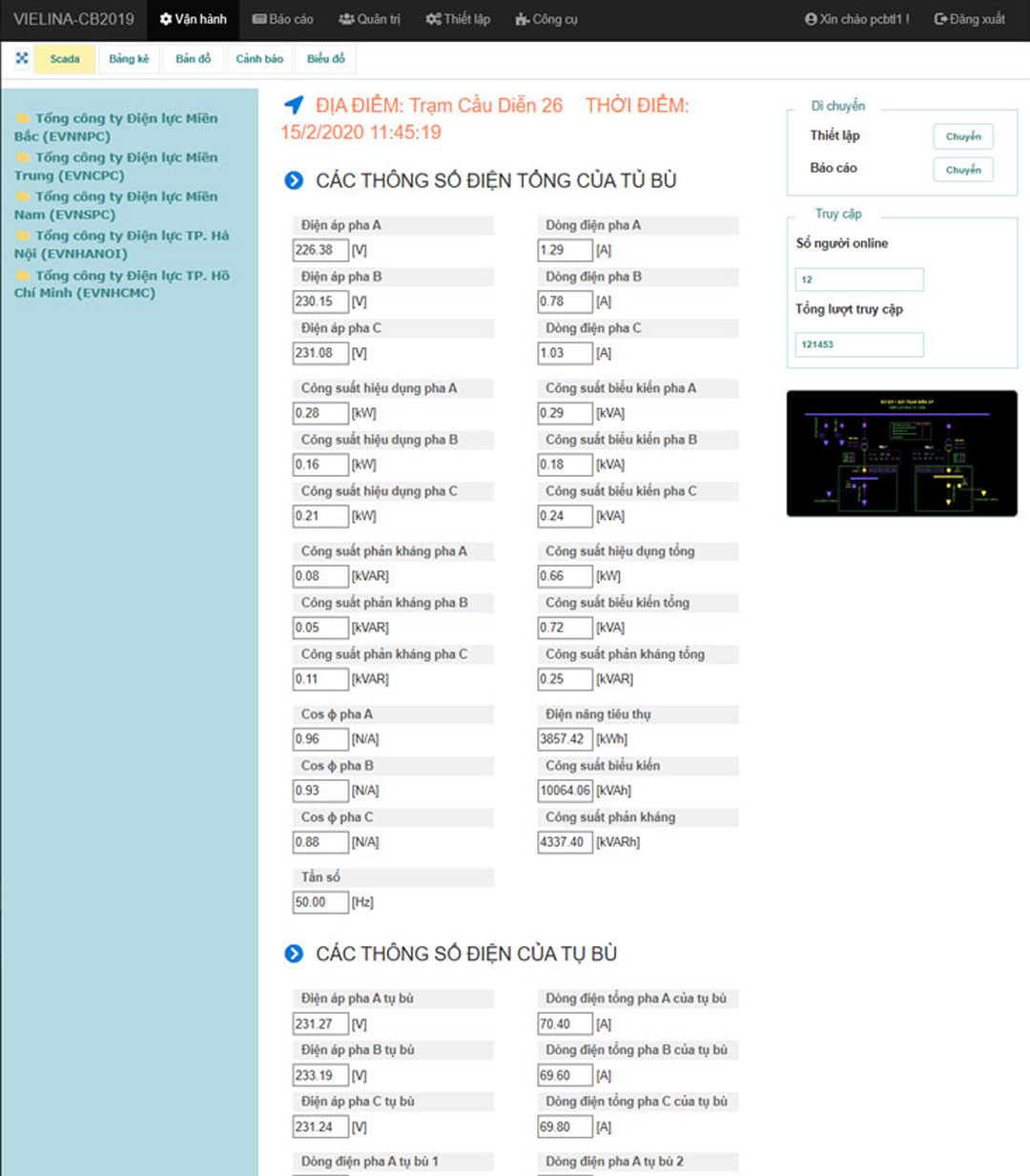This screenshot has height=1176, width=1030.
Task: Click the blue location arrow icon
Action: tap(294, 105)
